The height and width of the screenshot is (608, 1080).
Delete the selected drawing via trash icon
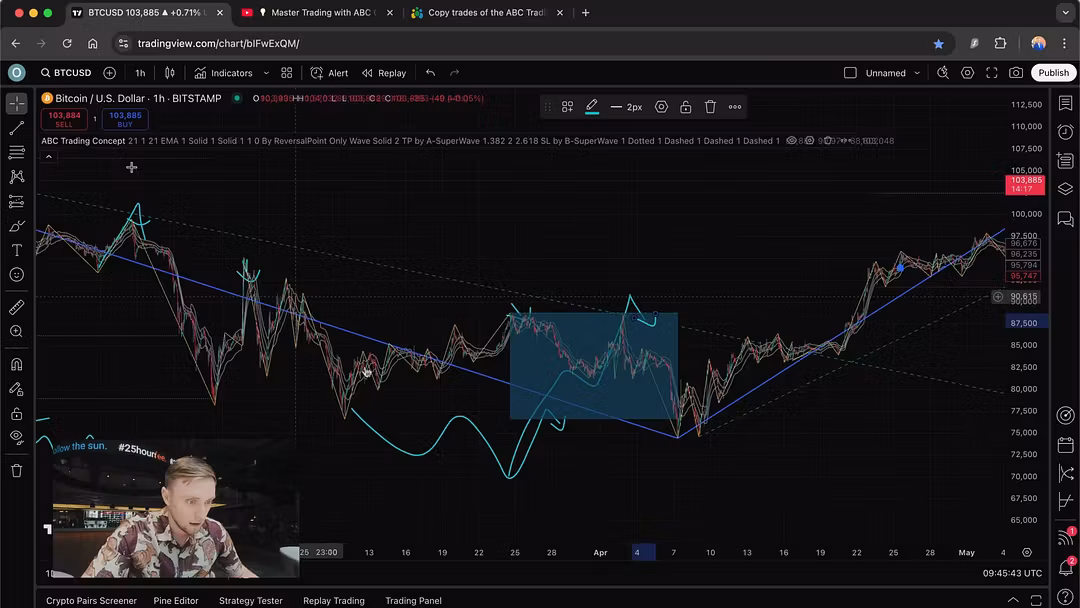pos(710,107)
